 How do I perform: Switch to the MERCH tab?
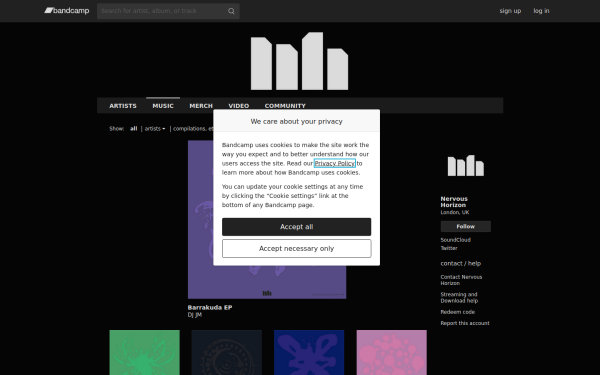pos(201,106)
